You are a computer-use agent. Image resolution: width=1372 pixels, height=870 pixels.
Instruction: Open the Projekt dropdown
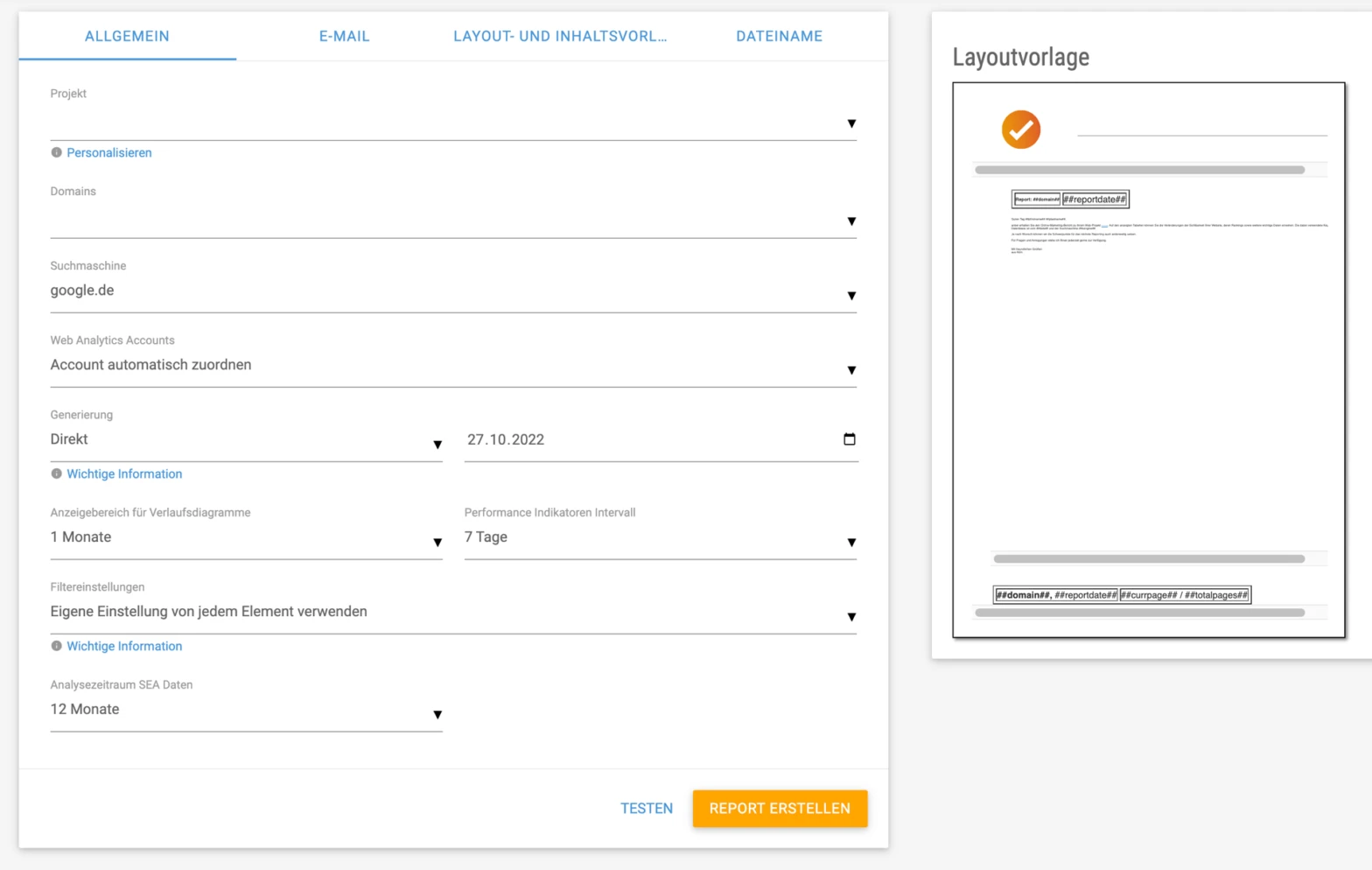452,123
